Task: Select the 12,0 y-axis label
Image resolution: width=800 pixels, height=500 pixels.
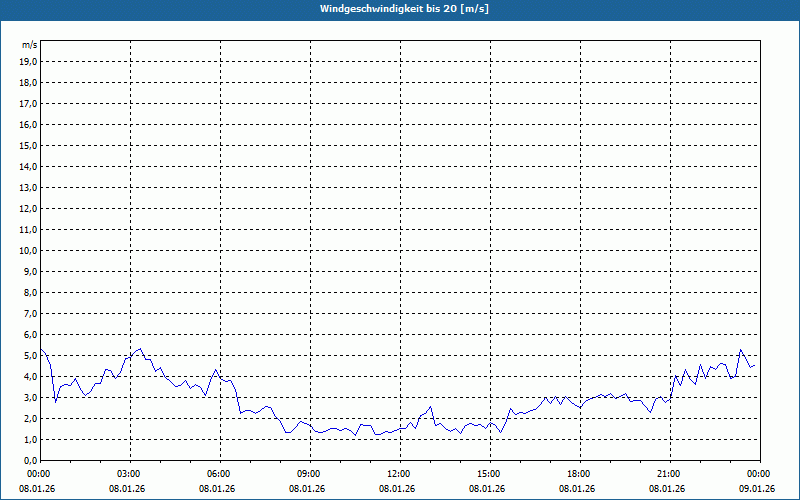Action: tap(28, 208)
